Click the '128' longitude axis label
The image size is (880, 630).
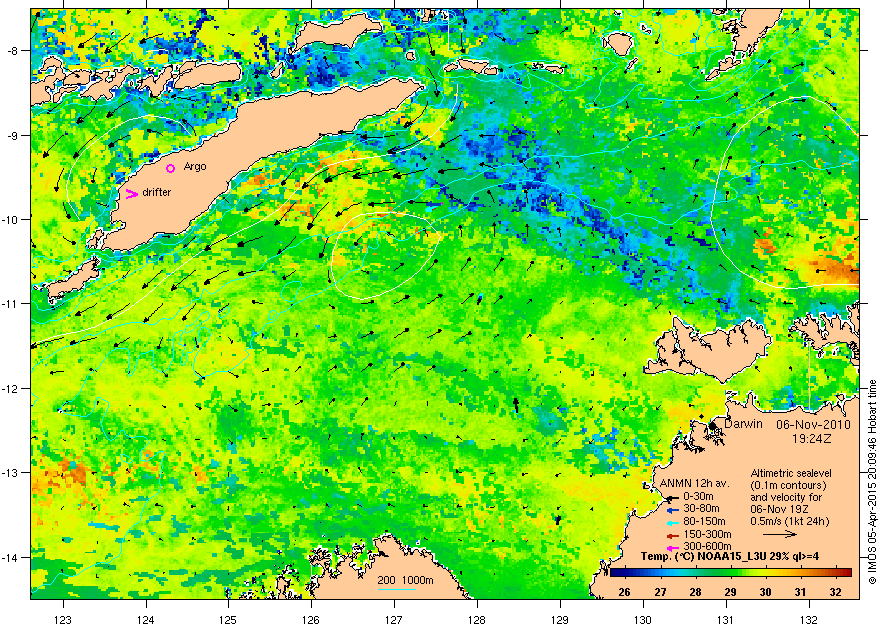(477, 620)
